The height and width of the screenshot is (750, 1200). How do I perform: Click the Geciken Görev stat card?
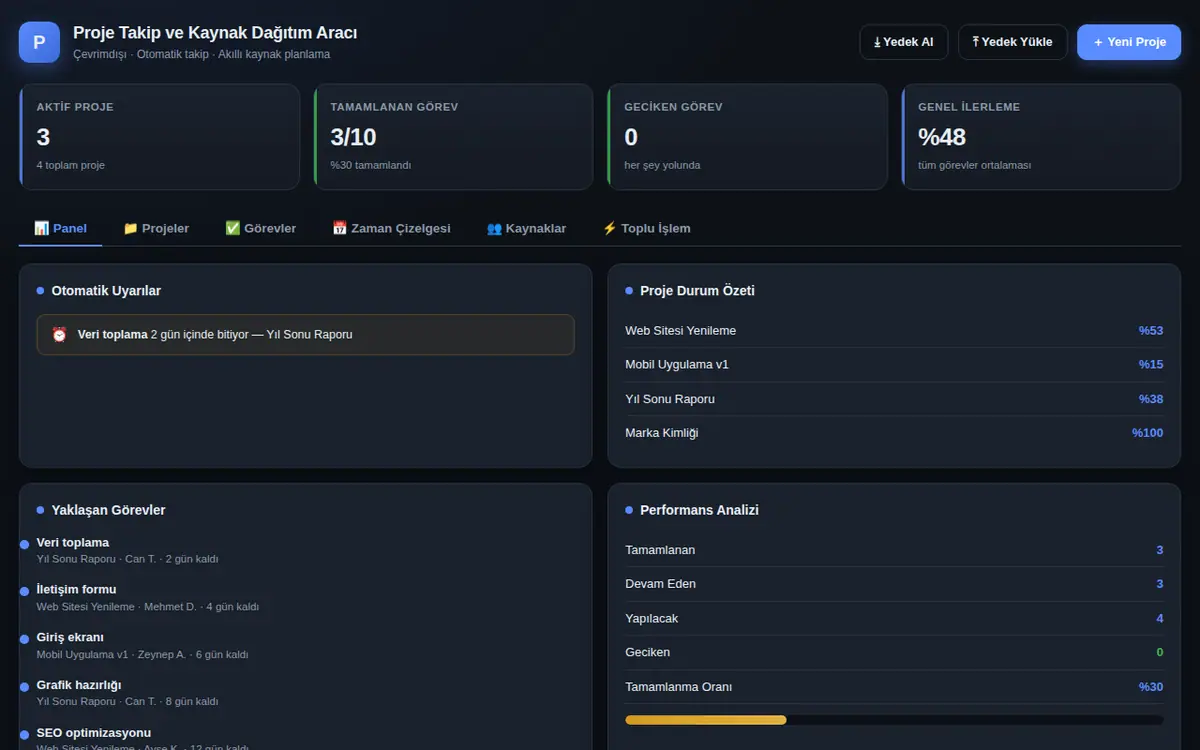point(747,137)
